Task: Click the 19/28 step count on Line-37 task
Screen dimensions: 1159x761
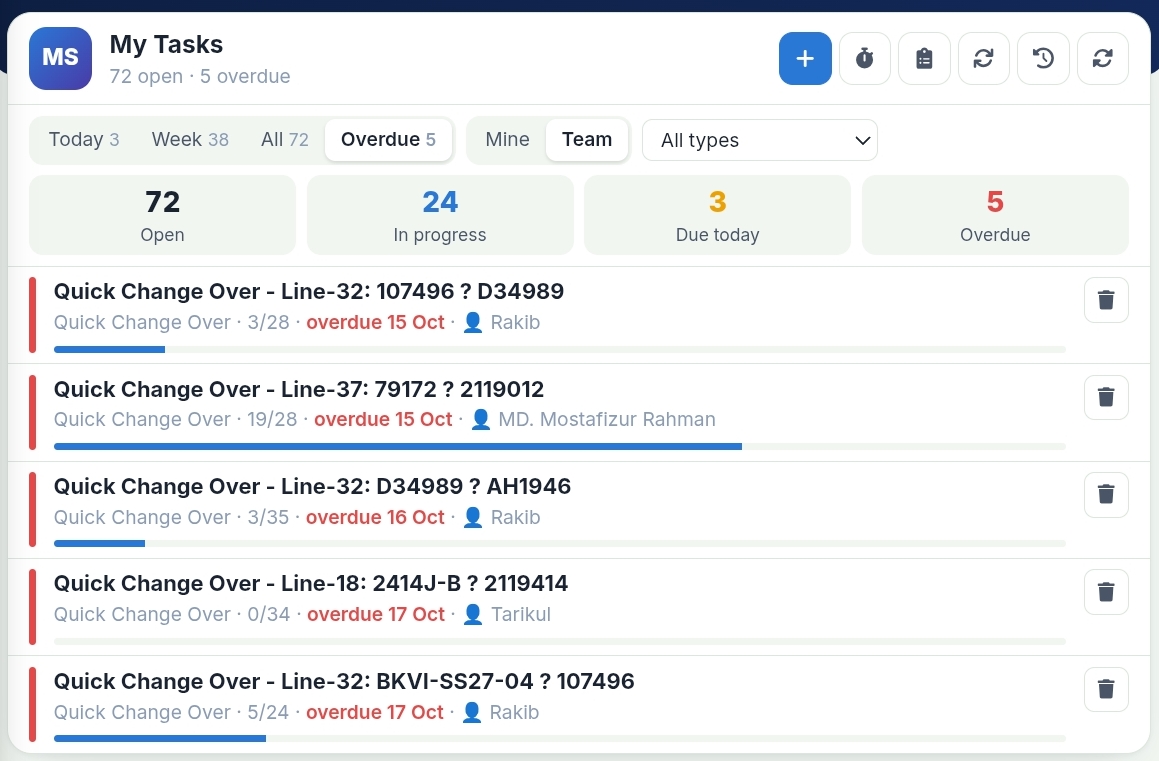Action: tap(272, 420)
